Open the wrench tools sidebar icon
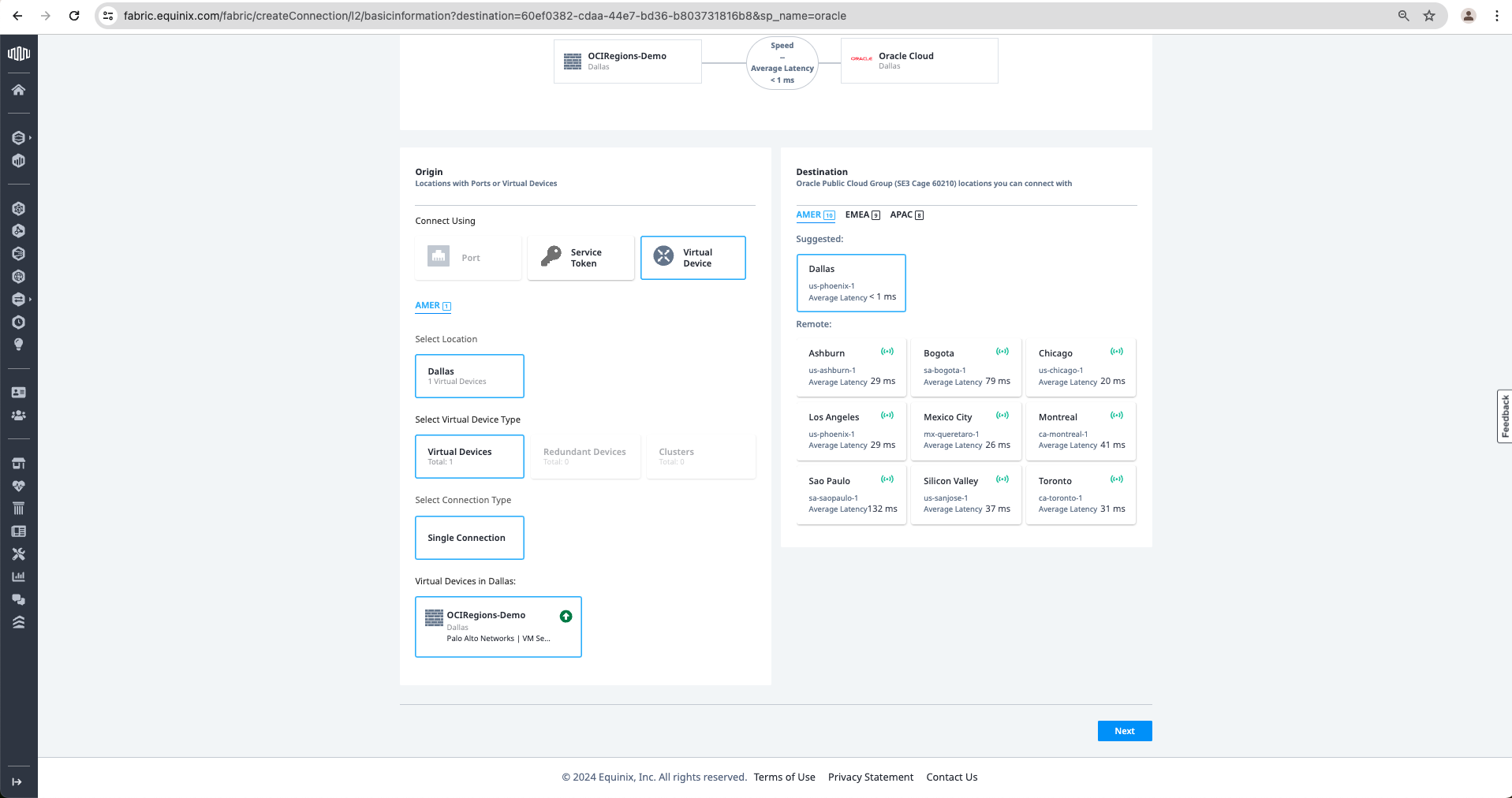Image resolution: width=1512 pixels, height=798 pixels. point(18,554)
